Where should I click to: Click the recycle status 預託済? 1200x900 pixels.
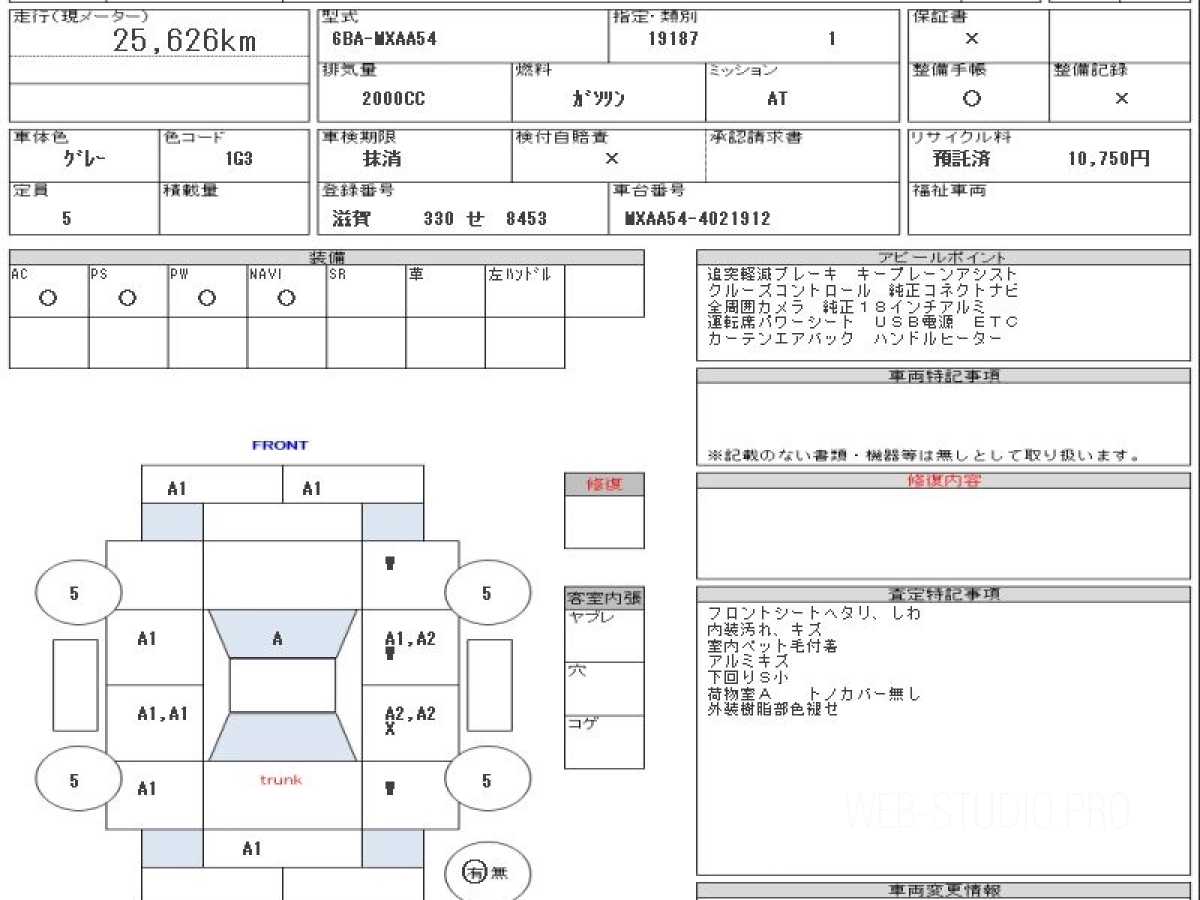pos(961,158)
